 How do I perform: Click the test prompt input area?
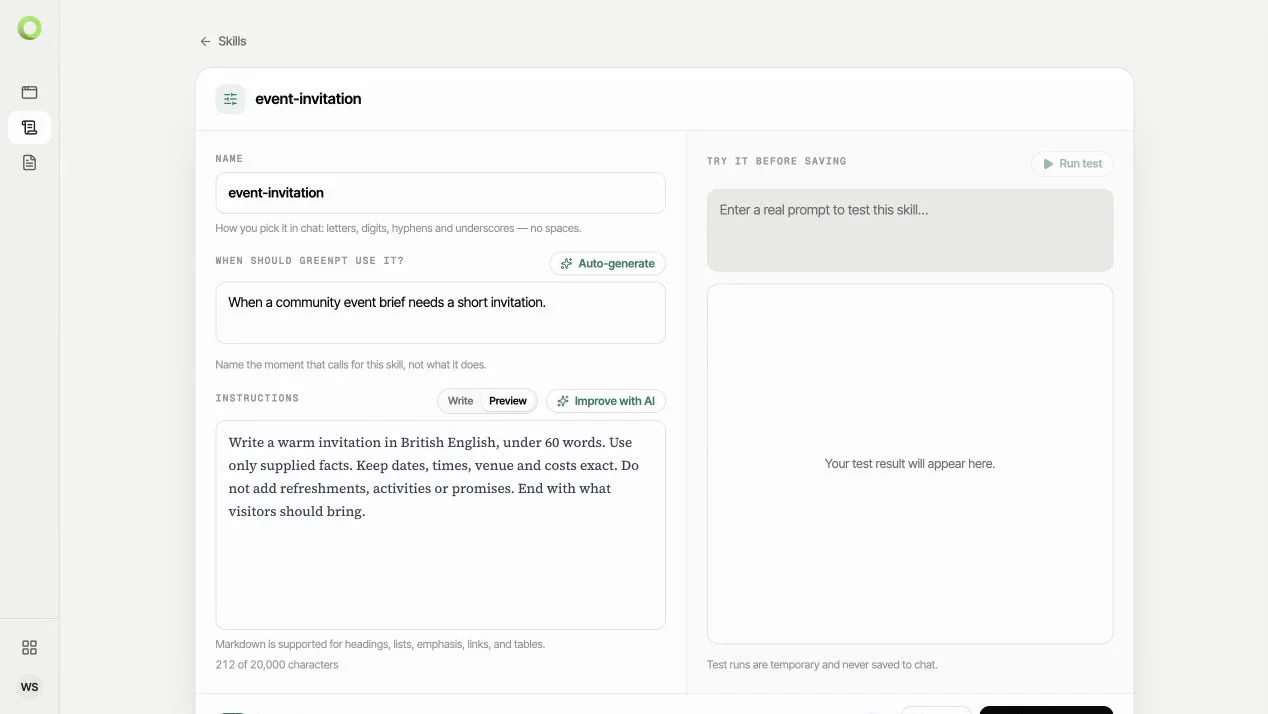(910, 230)
